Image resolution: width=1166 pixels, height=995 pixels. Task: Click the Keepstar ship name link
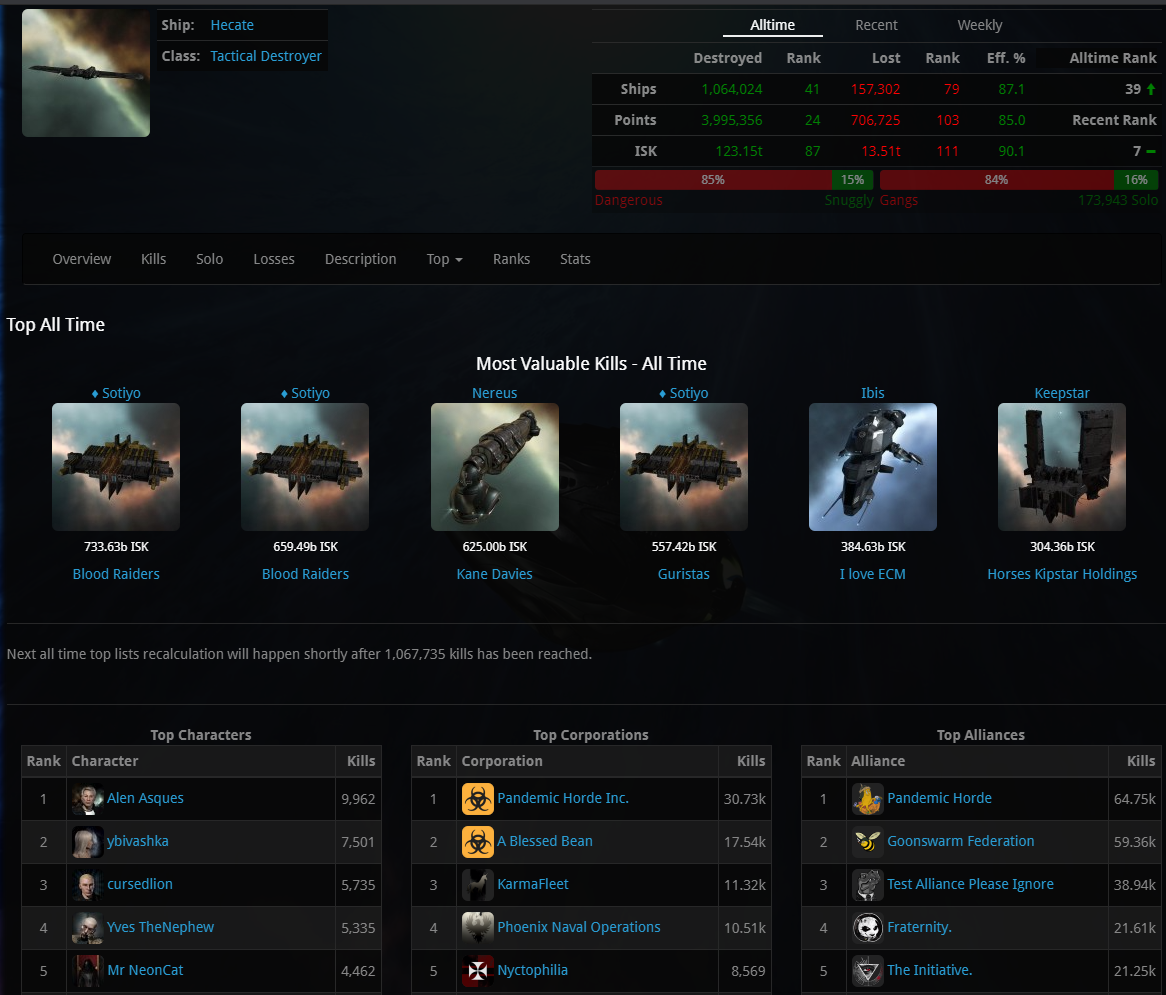(x=1062, y=393)
